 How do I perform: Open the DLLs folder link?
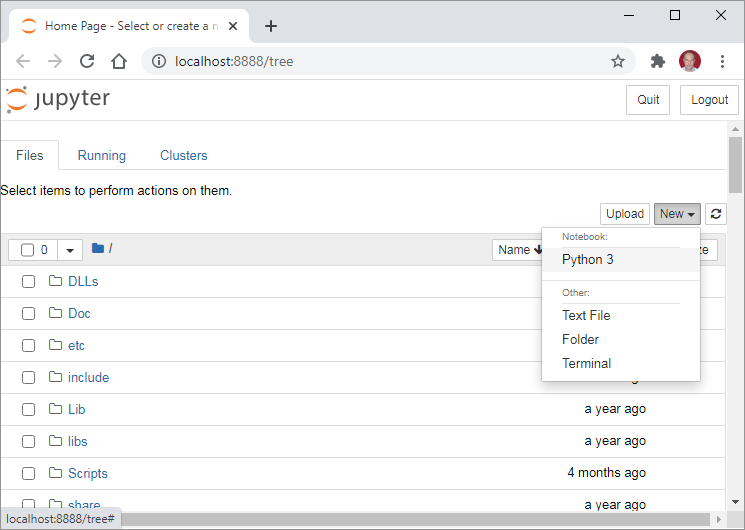click(x=83, y=281)
